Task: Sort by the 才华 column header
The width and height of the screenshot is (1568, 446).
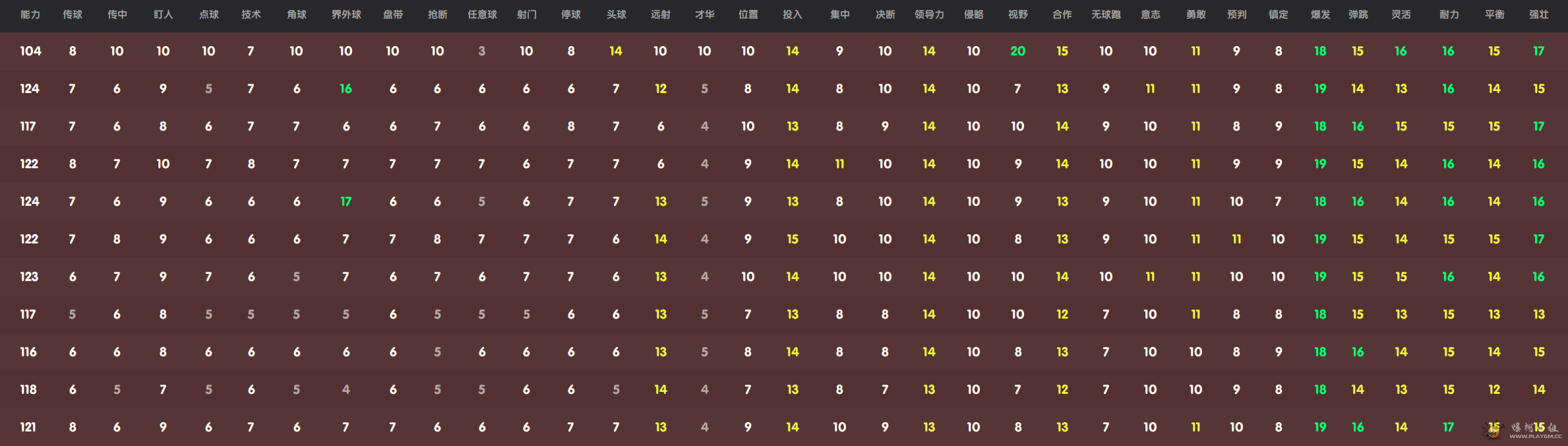Action: 704,15
